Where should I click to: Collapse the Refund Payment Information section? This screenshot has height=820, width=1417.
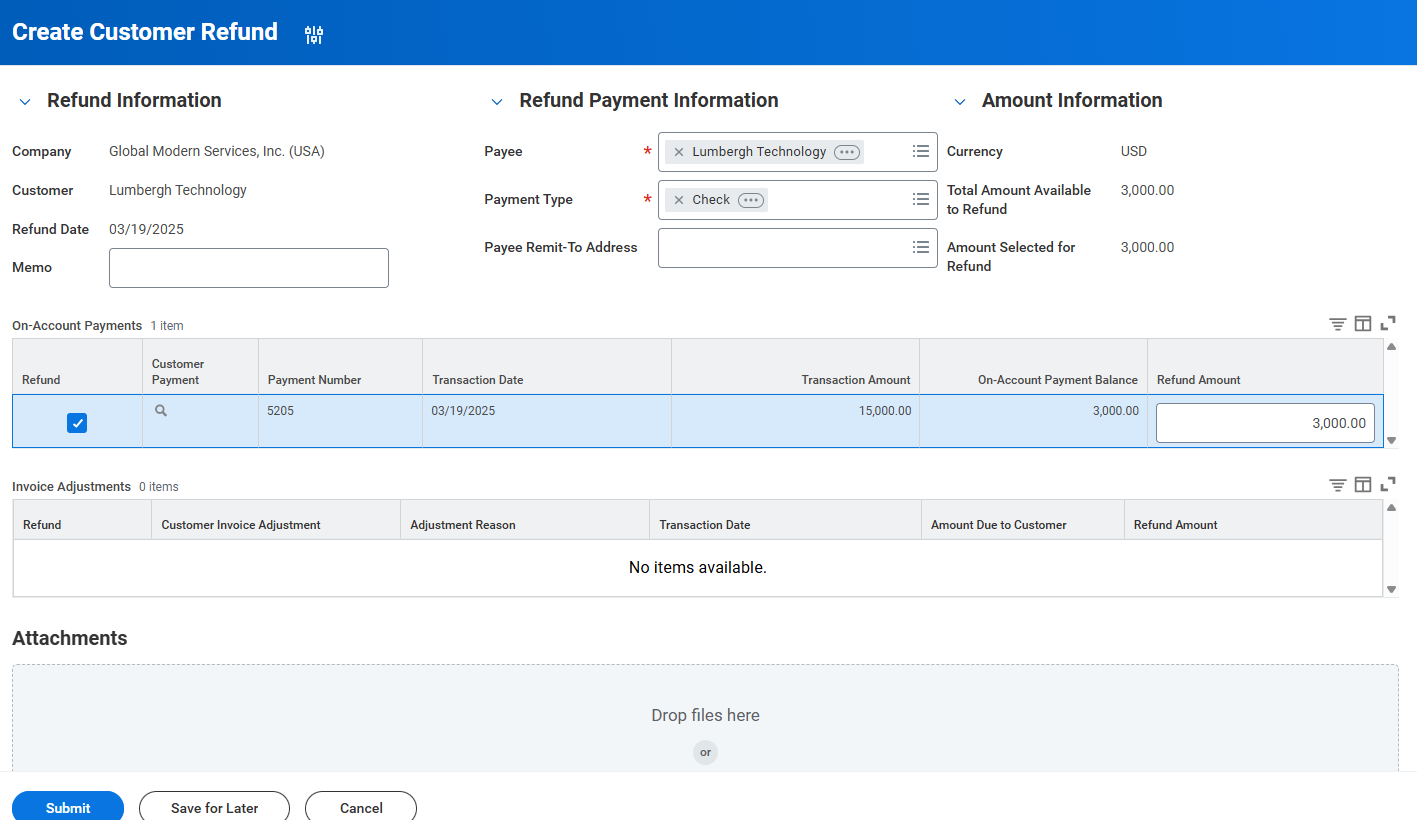tap(497, 102)
